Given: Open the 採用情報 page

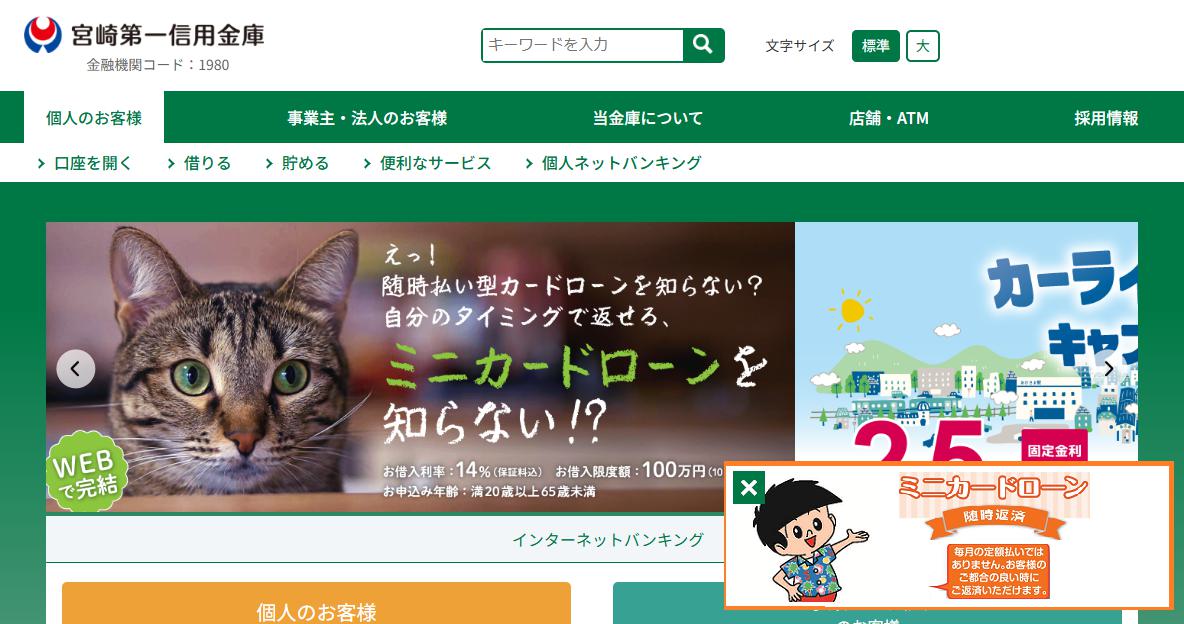Looking at the screenshot, I should (x=1106, y=118).
